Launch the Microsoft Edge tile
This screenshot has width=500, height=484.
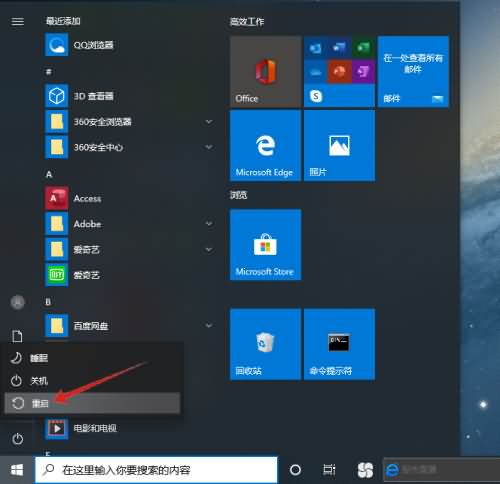pos(265,146)
